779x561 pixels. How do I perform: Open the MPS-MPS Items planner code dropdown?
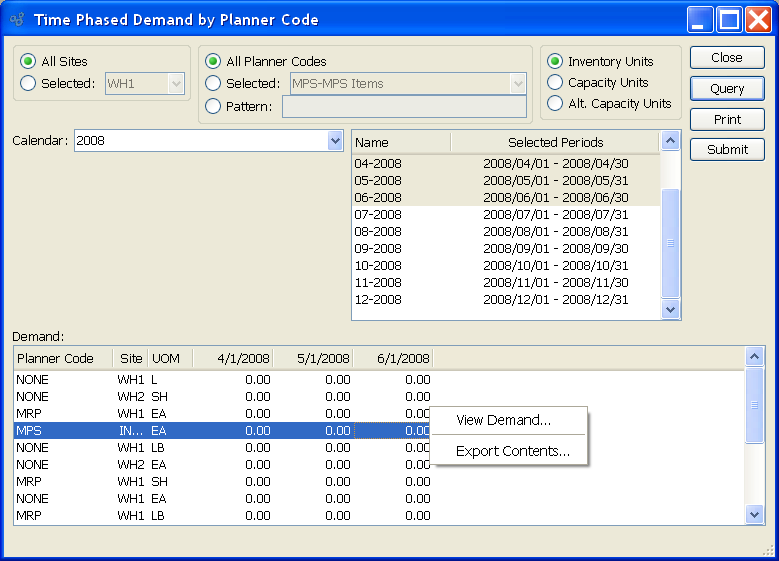pos(518,84)
